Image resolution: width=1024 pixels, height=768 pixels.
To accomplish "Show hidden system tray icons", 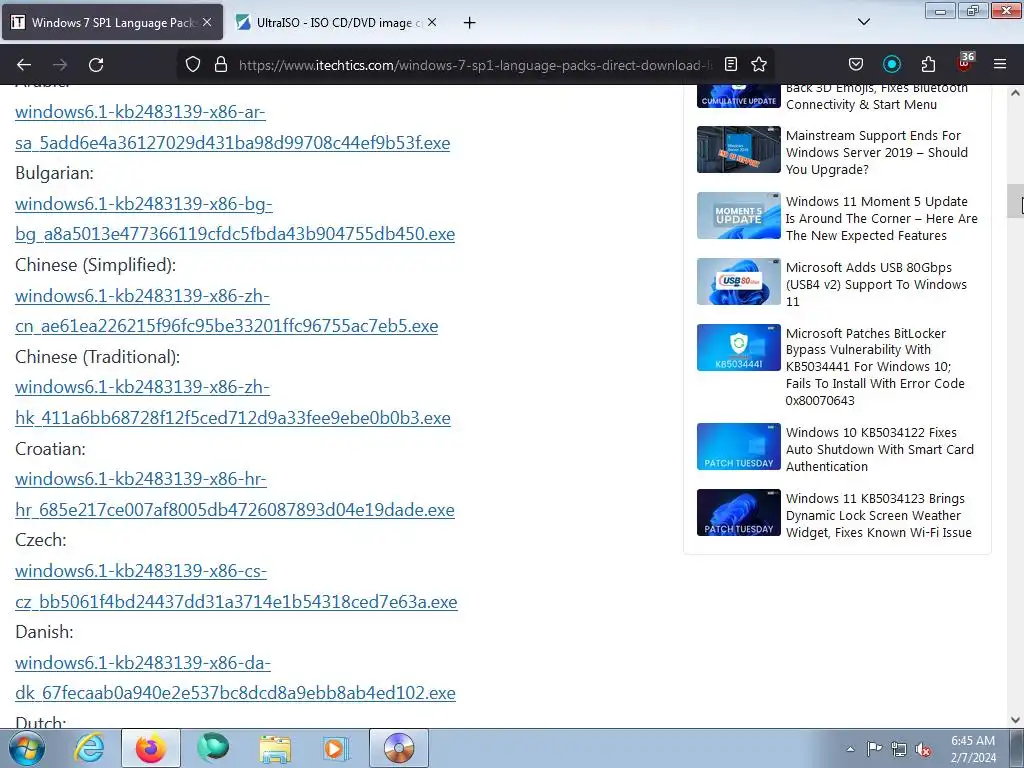I will (850, 749).
